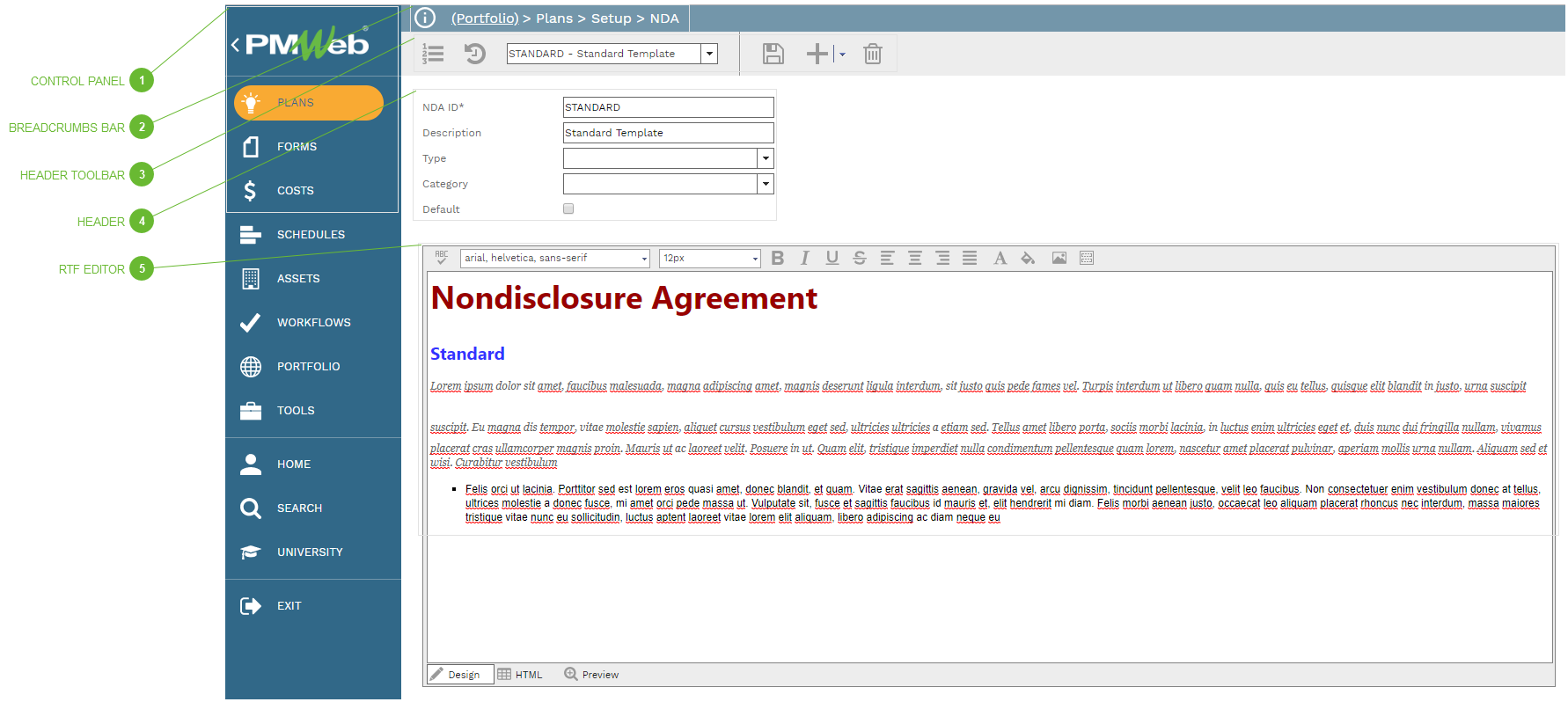Switch to the HTML tab
Viewport: 1568px width, 702px height.
click(x=521, y=675)
